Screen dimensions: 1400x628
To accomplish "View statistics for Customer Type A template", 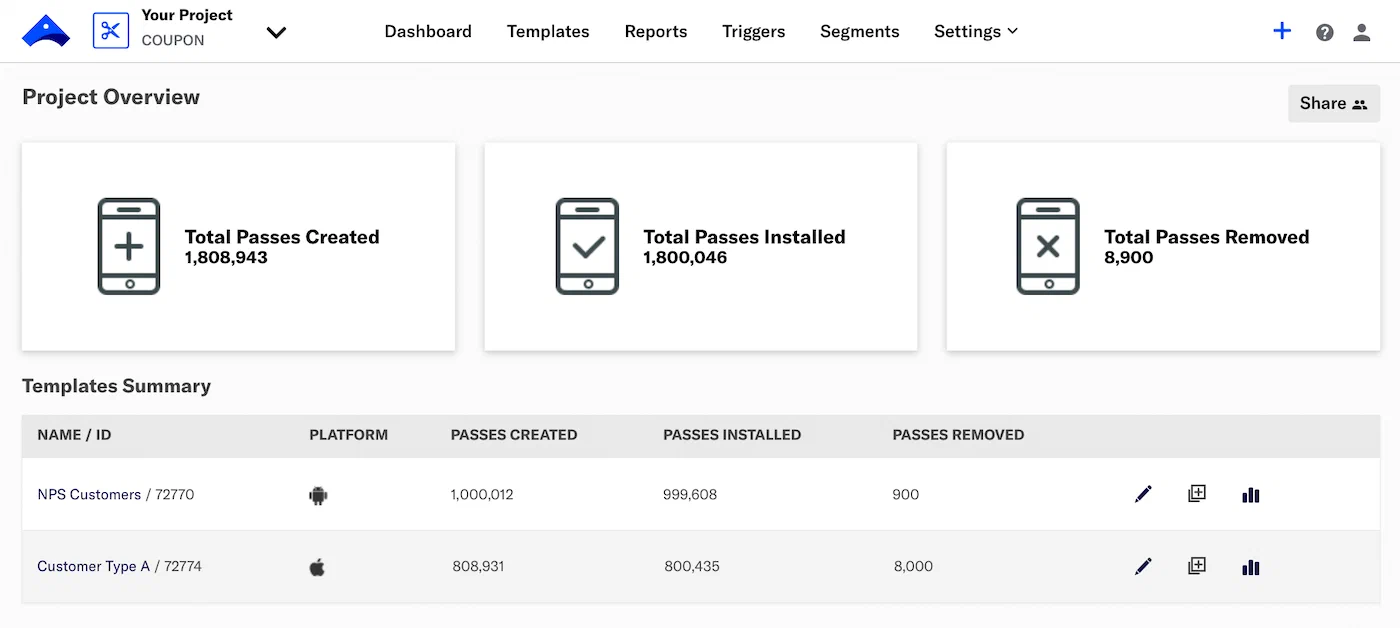I will (x=1250, y=567).
